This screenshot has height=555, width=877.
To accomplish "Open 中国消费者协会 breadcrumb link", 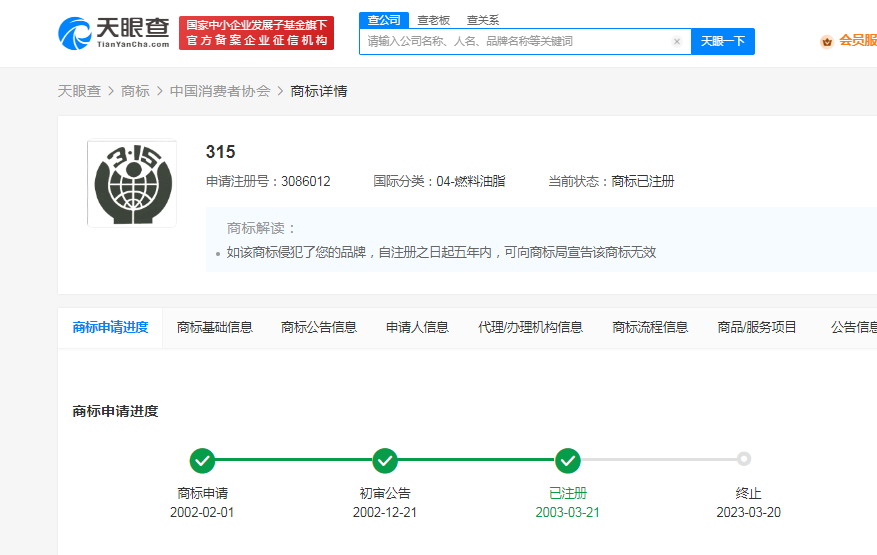I will click(x=220, y=91).
